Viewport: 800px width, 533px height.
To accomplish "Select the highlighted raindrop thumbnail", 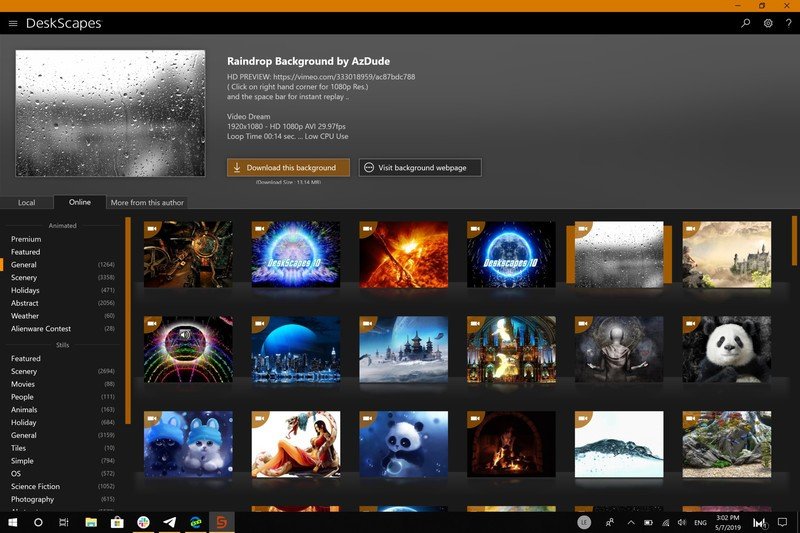I will 619,254.
